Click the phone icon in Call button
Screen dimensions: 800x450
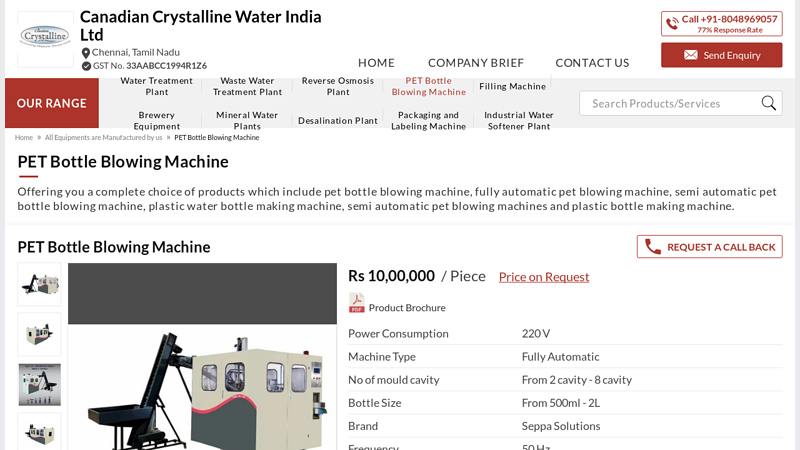(672, 23)
